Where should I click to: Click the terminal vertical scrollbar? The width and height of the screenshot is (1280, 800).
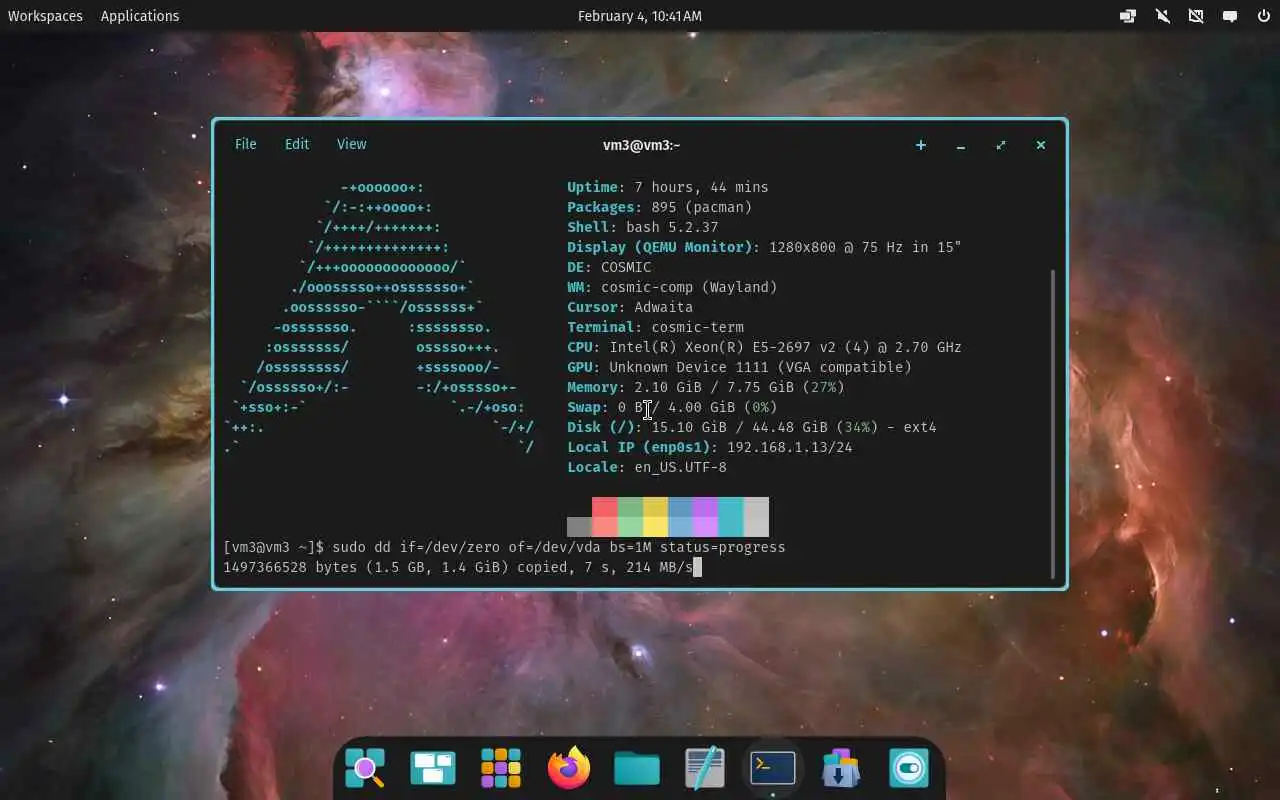(x=1053, y=423)
